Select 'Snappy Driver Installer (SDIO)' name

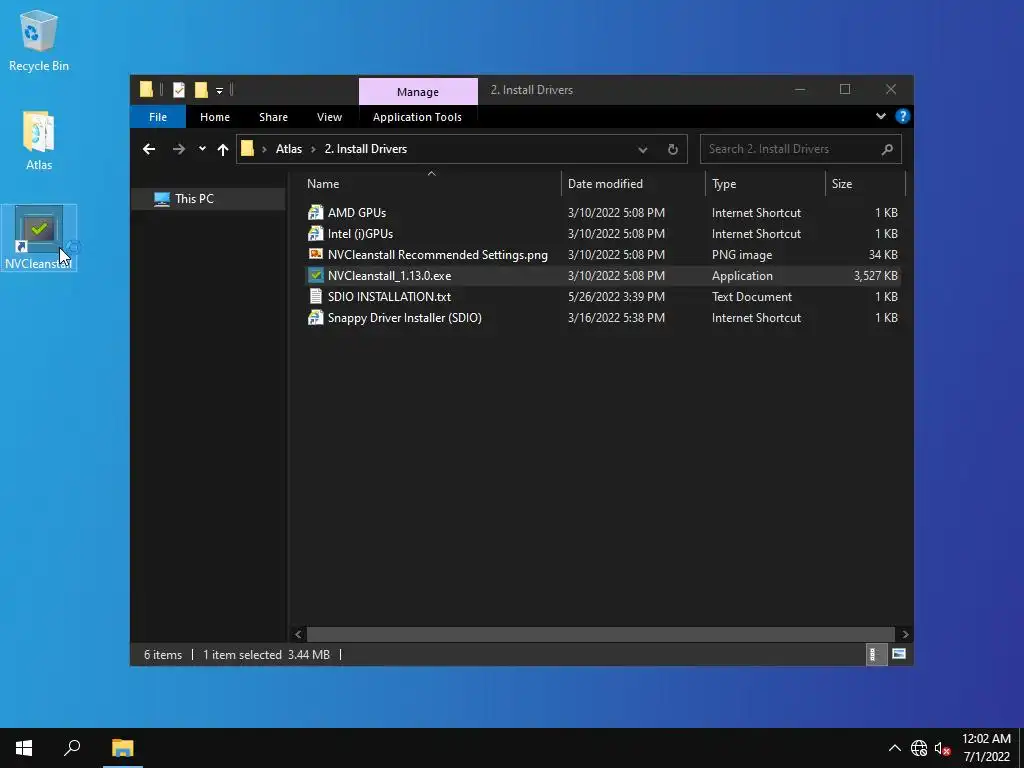[x=404, y=317]
